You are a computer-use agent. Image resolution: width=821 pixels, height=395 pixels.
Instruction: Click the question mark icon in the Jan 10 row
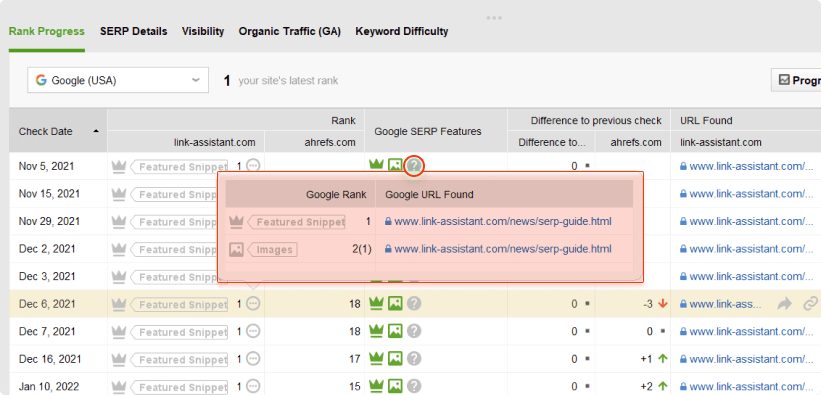[414, 387]
